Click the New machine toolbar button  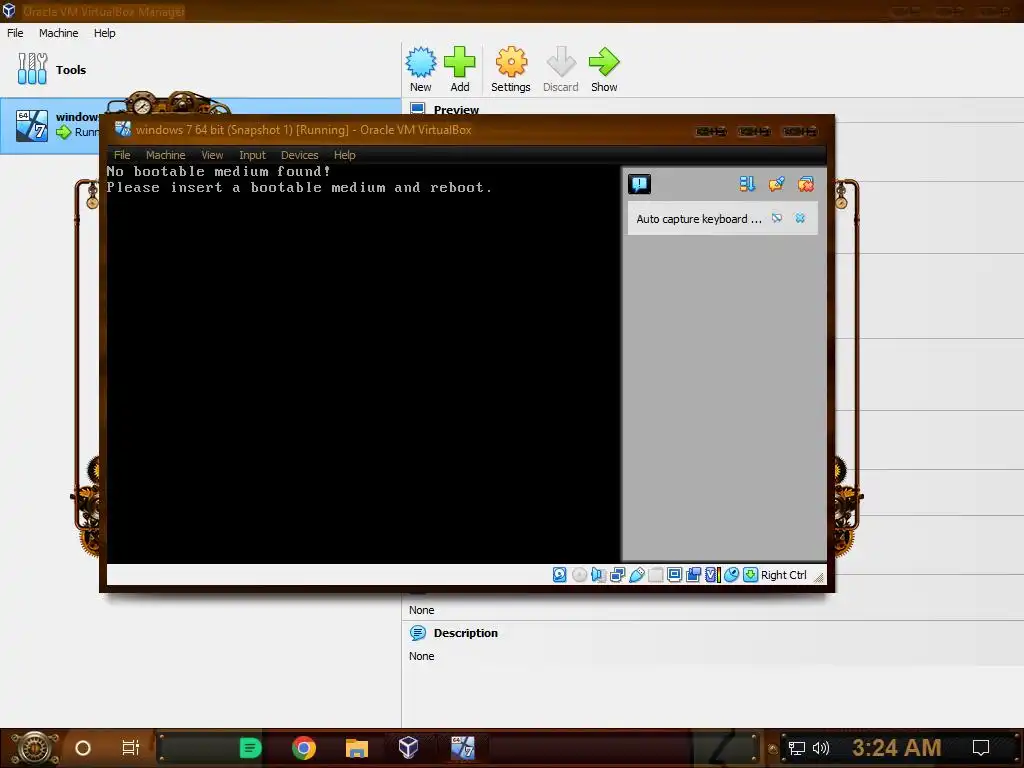coord(421,69)
